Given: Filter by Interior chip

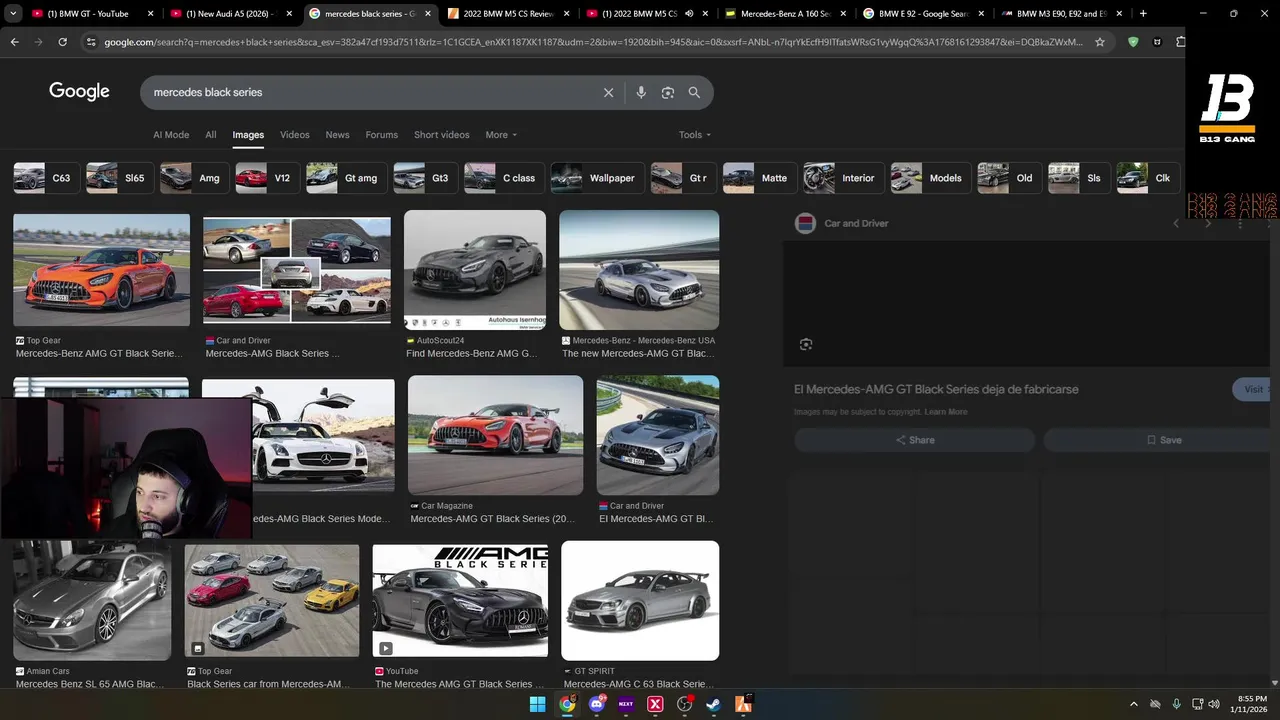Looking at the screenshot, I should pos(843,178).
